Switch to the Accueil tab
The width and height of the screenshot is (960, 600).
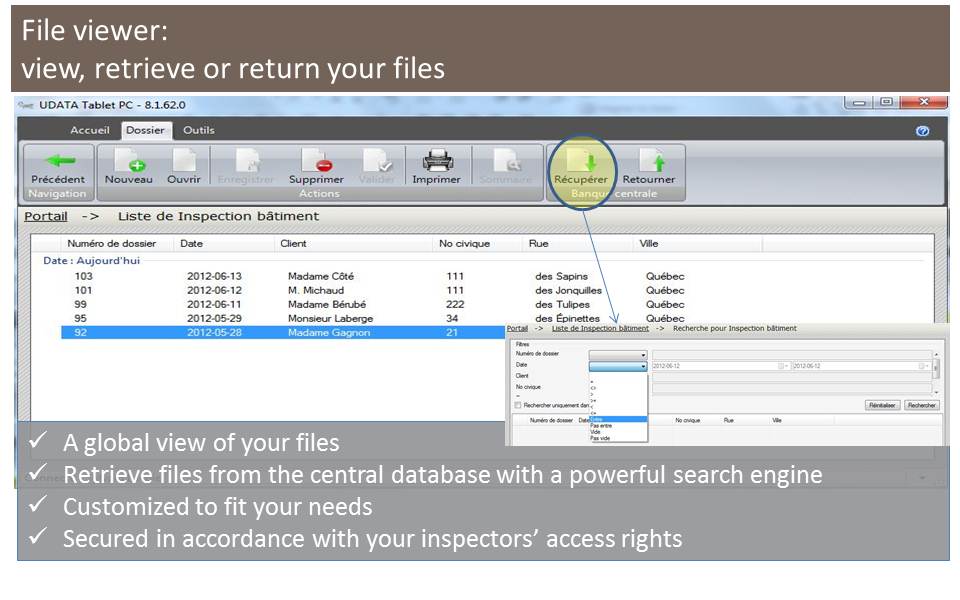[x=90, y=130]
